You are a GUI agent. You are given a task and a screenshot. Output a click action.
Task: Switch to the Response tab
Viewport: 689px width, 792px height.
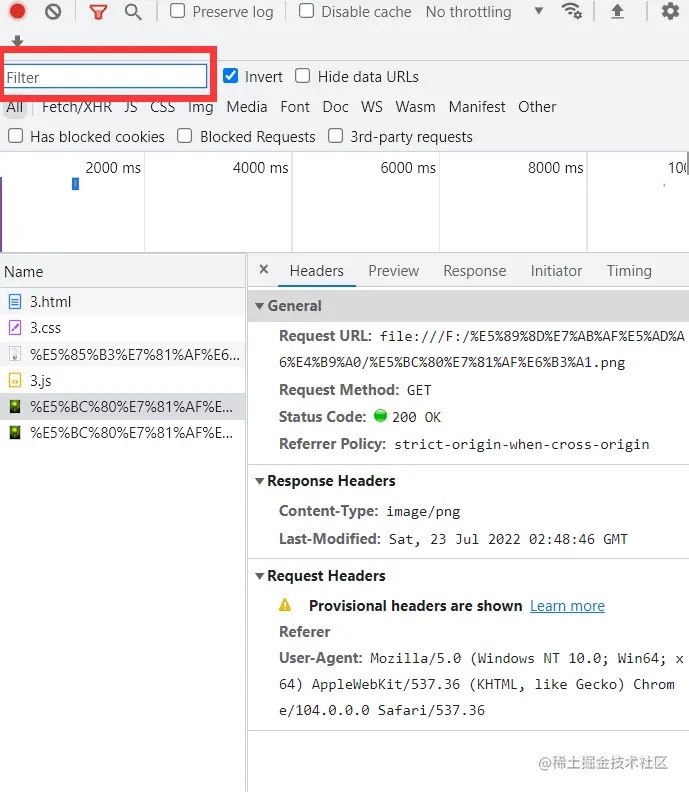coord(475,271)
